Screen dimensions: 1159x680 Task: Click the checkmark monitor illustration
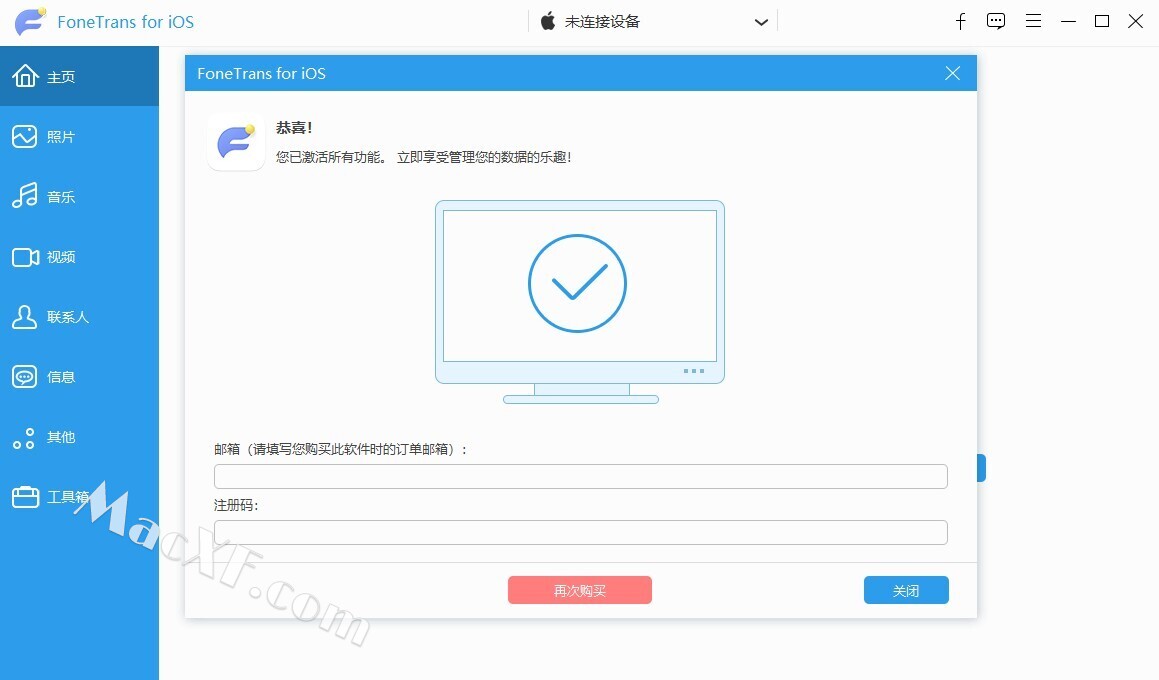[x=580, y=302]
